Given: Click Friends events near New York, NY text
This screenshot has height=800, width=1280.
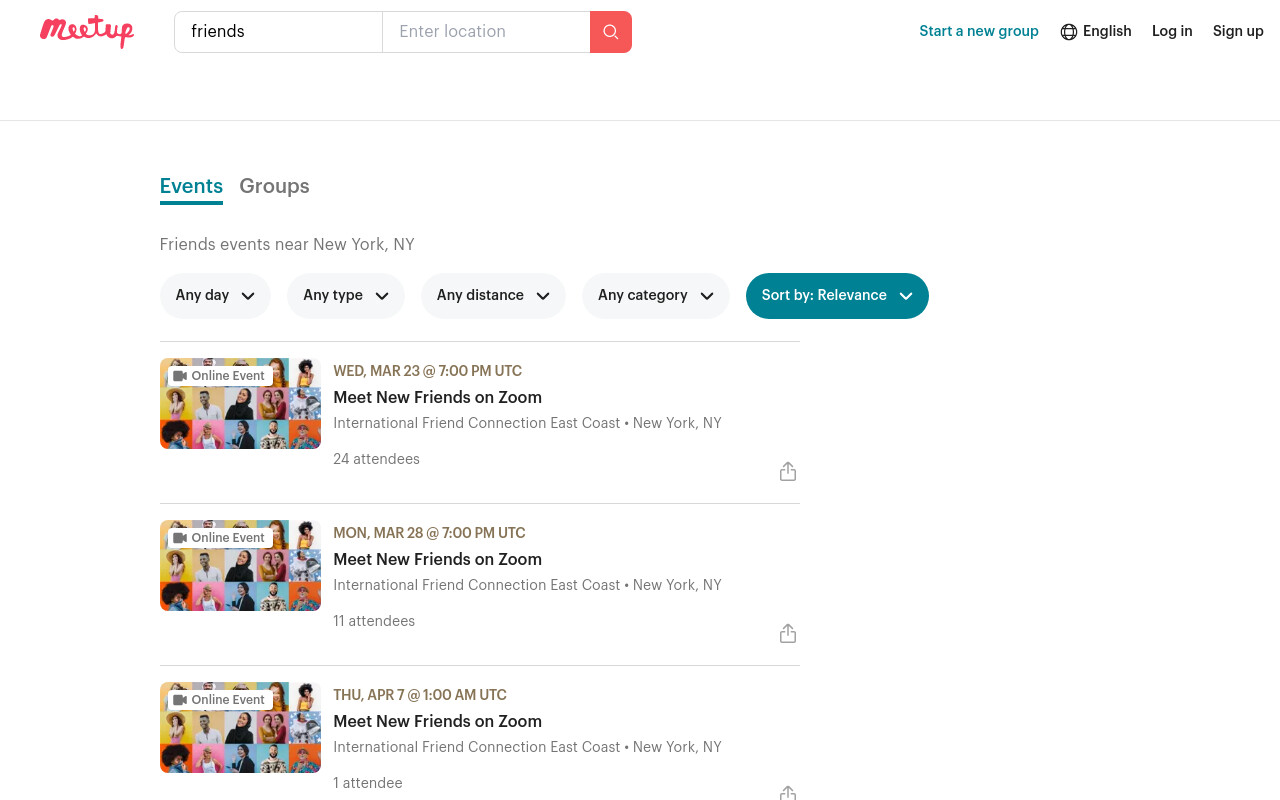Looking at the screenshot, I should pos(287,245).
